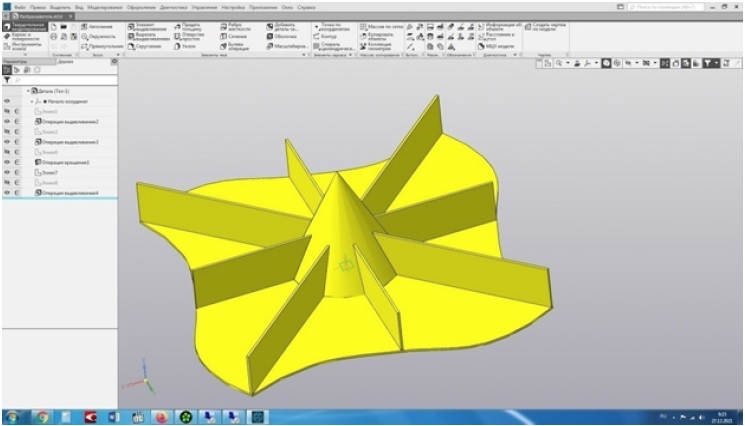Pick the Прямоугольник rectangle tool

click(95, 46)
